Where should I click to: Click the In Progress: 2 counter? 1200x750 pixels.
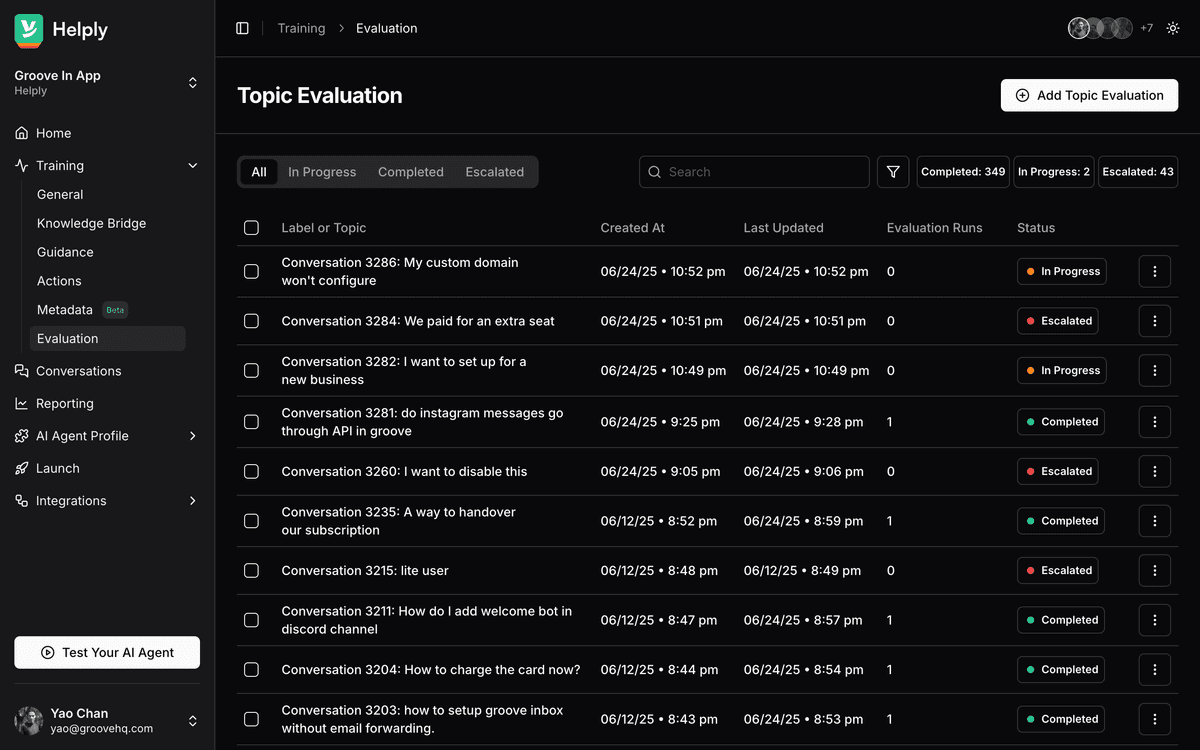(1054, 172)
